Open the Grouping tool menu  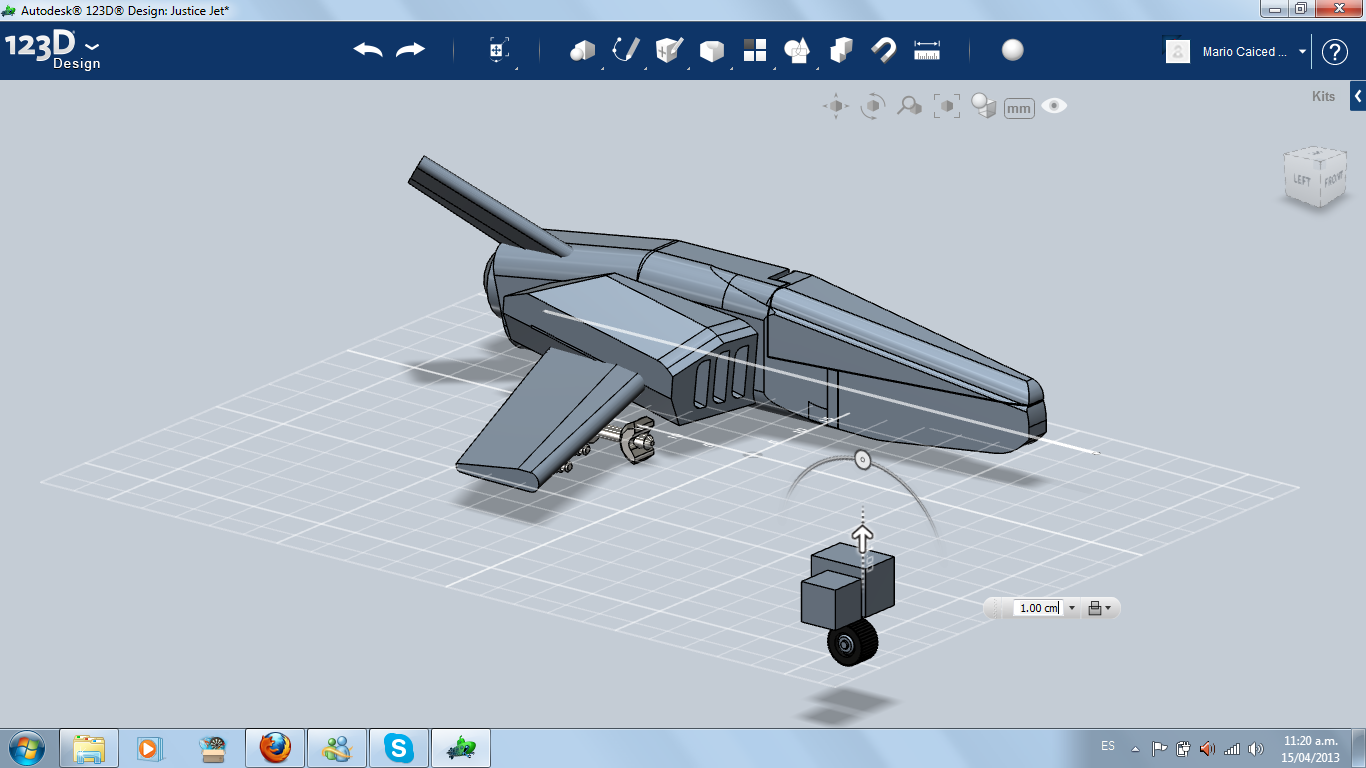(797, 51)
